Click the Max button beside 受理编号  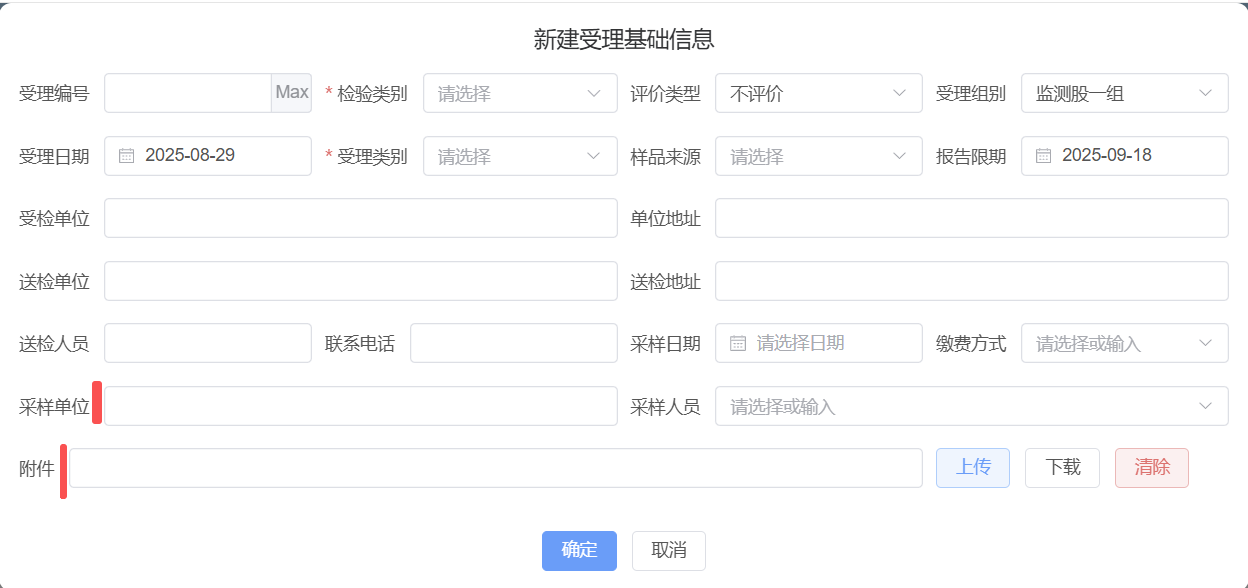pos(292,93)
